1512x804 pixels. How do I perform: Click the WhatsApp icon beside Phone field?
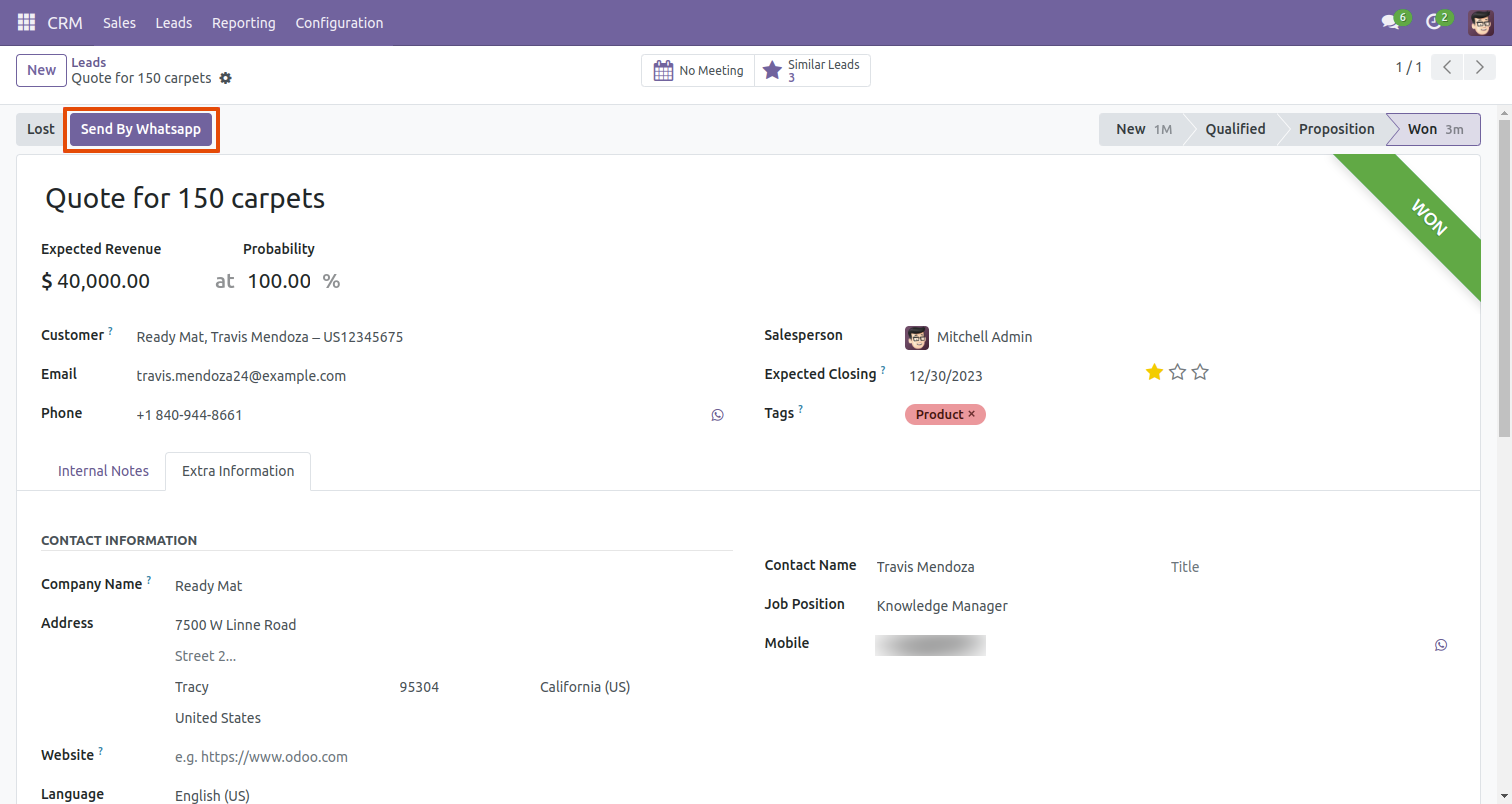717,415
